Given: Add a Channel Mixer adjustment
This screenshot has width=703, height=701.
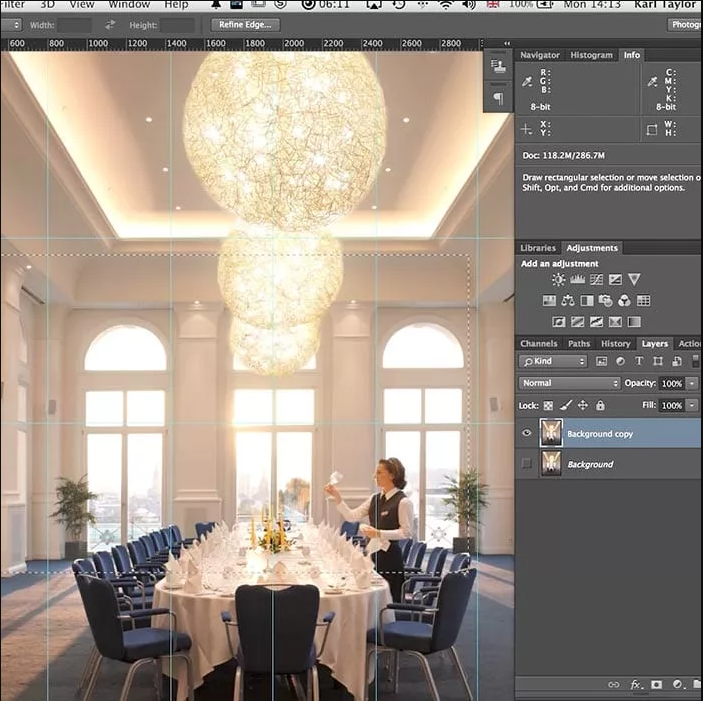Looking at the screenshot, I should click(625, 300).
